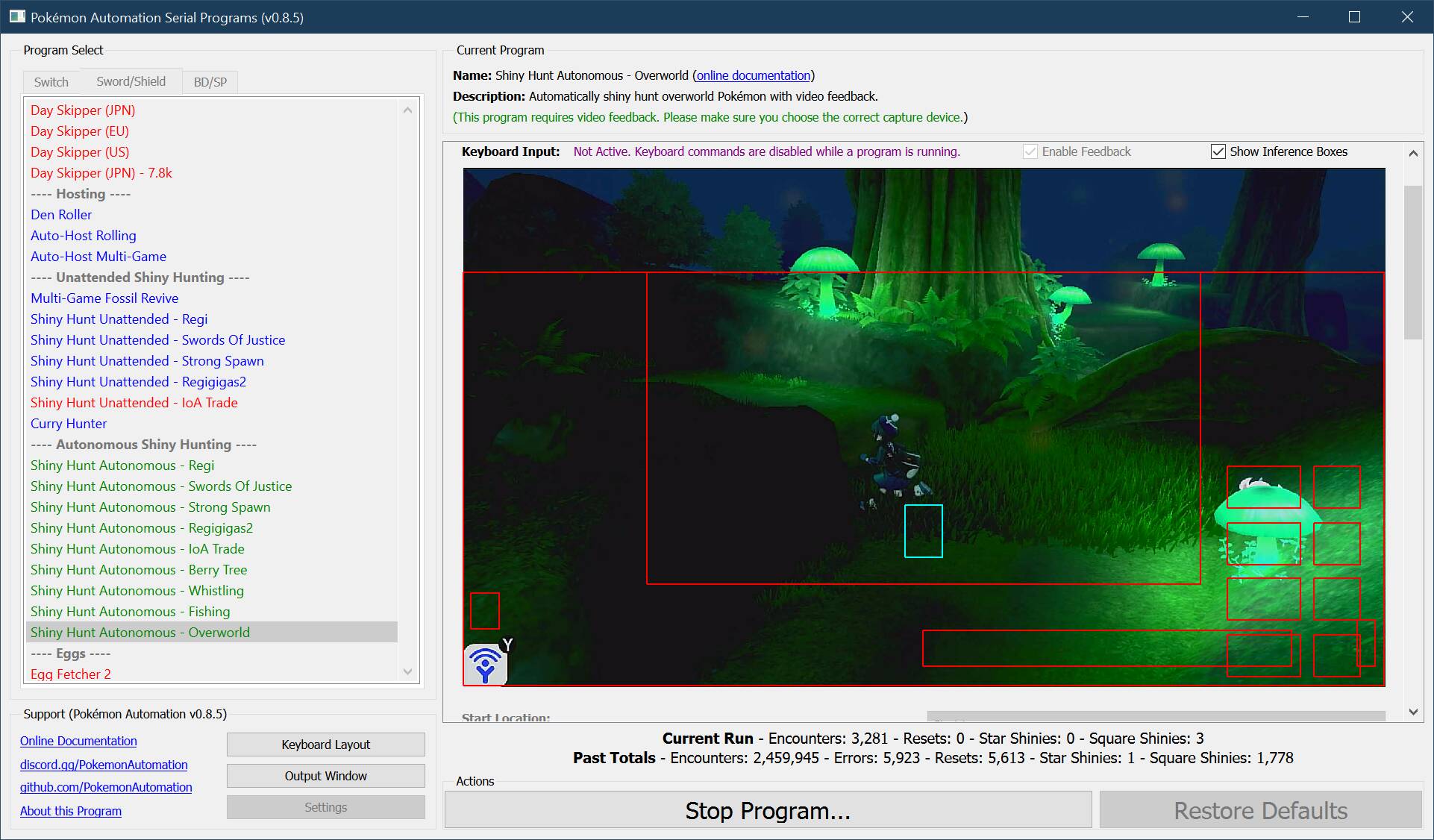Click scroll-down arrow of the settings panel
This screenshot has width=1434, height=840.
point(1412,712)
